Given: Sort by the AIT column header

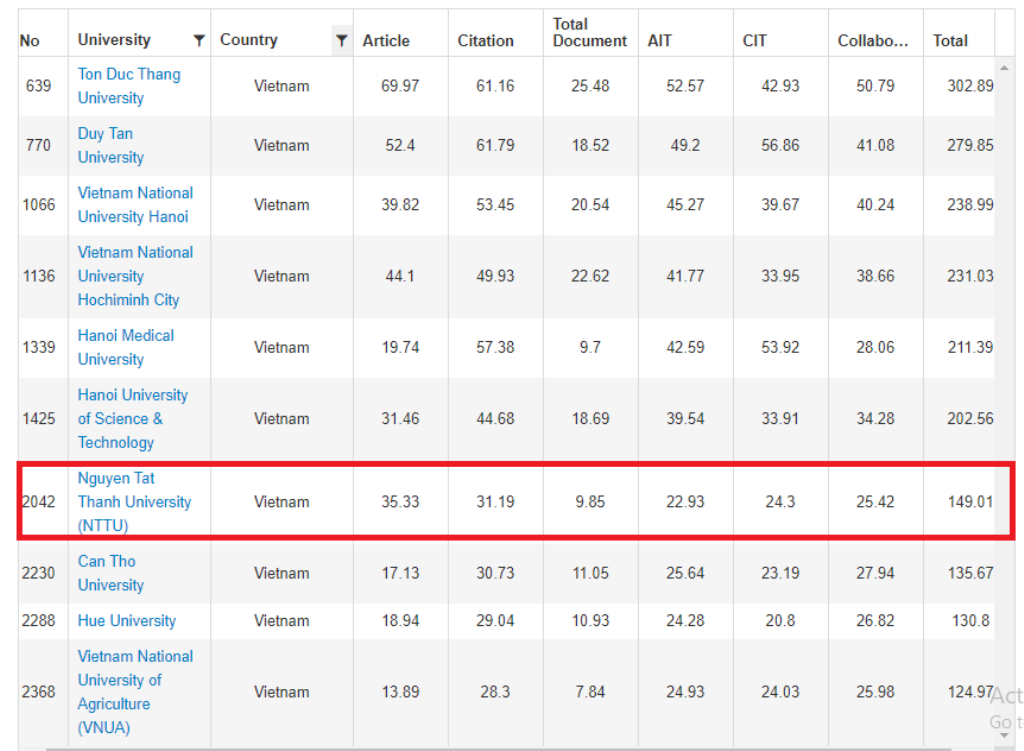Looking at the screenshot, I should [659, 40].
